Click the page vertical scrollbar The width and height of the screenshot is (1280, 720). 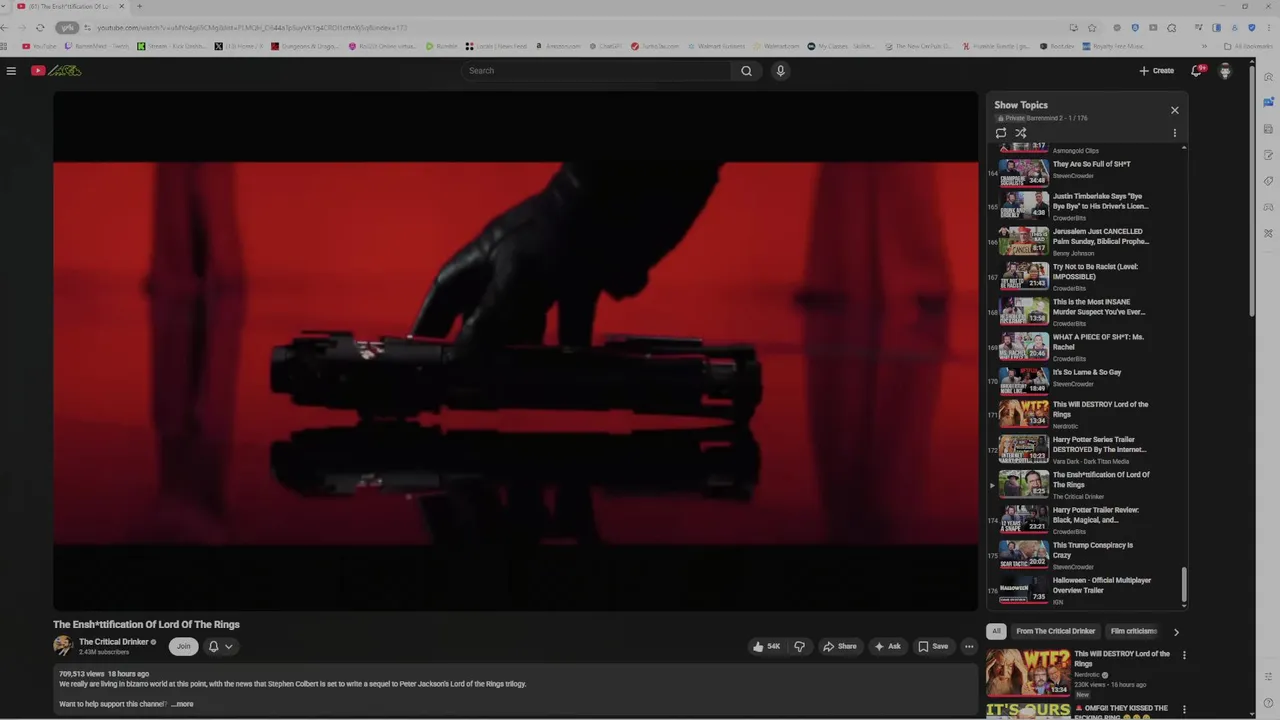[1253, 190]
